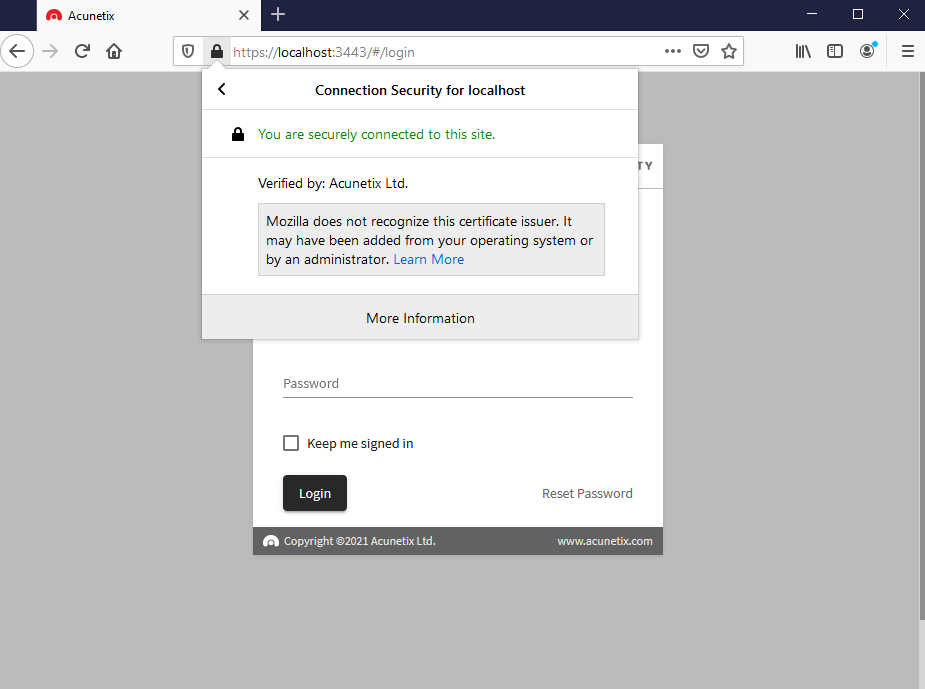Image resolution: width=925 pixels, height=689 pixels.
Task: Minimize the Firefox window
Action: point(812,14)
